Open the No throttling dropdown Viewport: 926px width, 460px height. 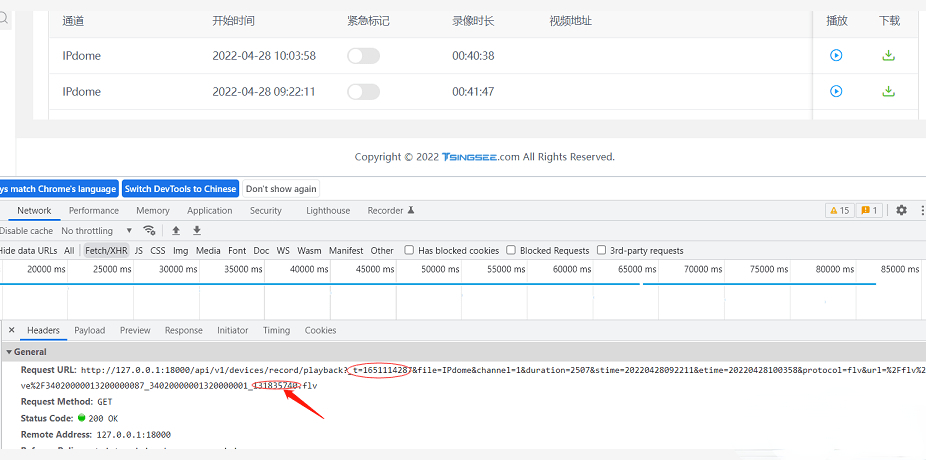[x=97, y=231]
